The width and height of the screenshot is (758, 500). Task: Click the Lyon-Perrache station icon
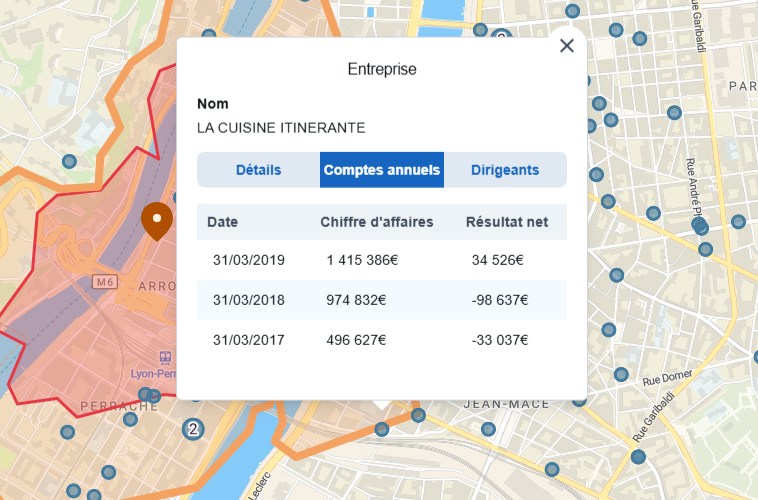[165, 357]
